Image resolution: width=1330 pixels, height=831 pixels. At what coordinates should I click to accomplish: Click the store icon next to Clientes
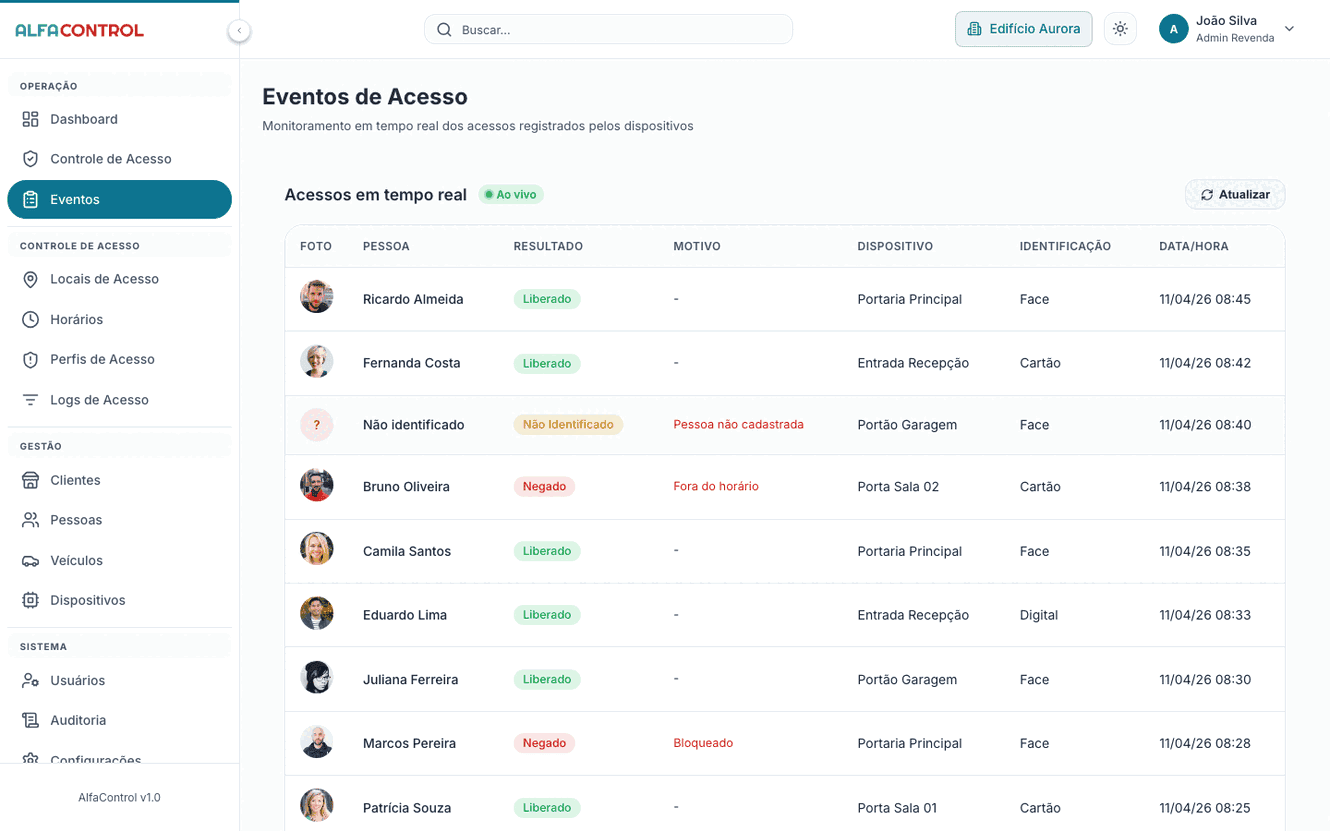pyautogui.click(x=31, y=480)
